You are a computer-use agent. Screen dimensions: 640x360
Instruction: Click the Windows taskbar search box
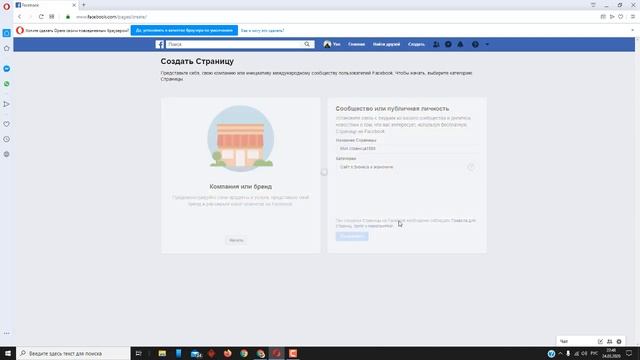tap(73, 353)
